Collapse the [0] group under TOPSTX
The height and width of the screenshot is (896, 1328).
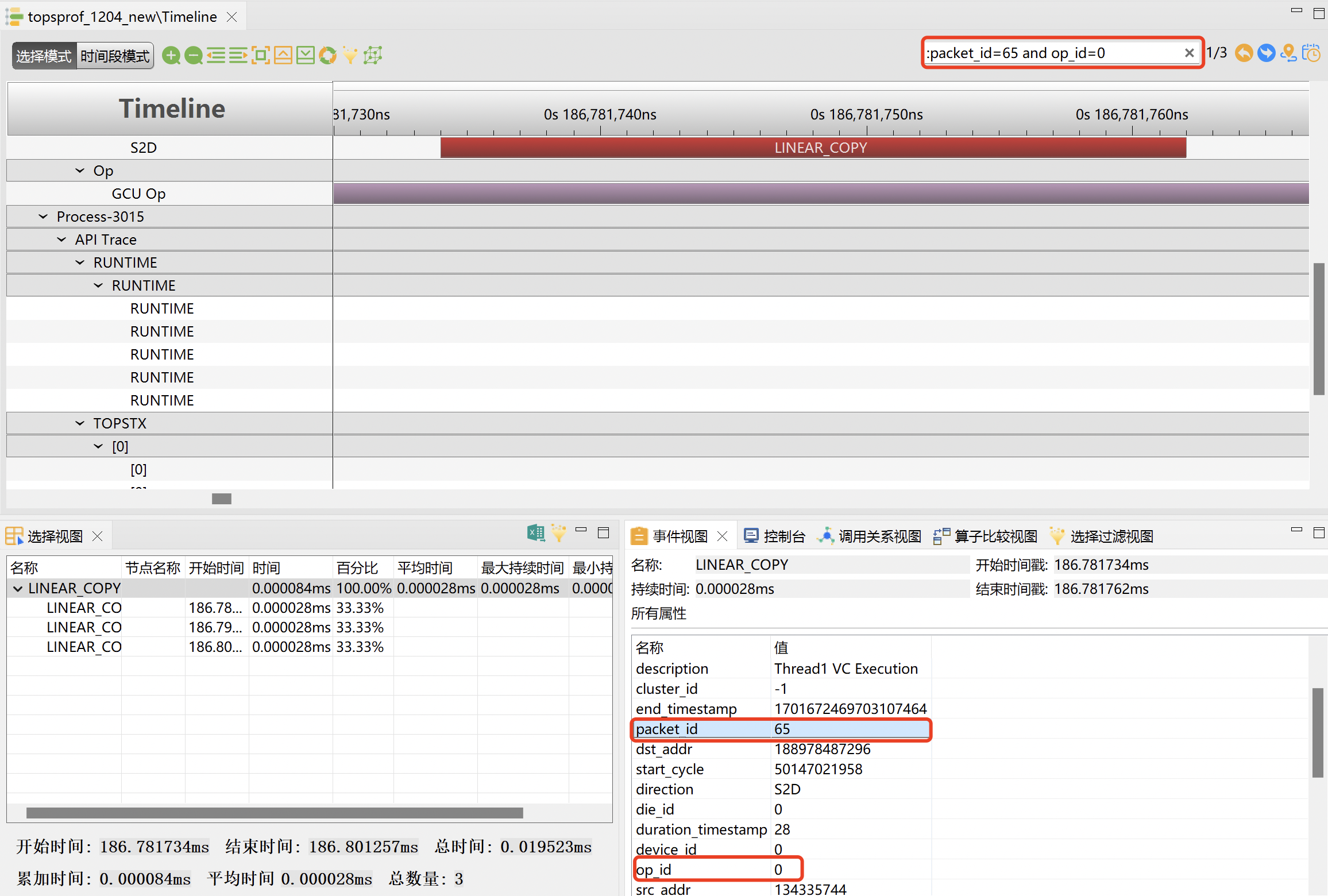pos(98,446)
